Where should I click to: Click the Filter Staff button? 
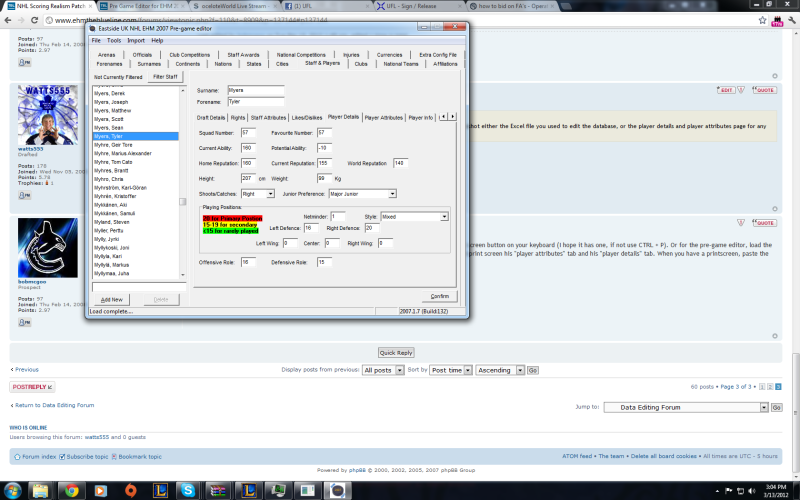[165, 77]
